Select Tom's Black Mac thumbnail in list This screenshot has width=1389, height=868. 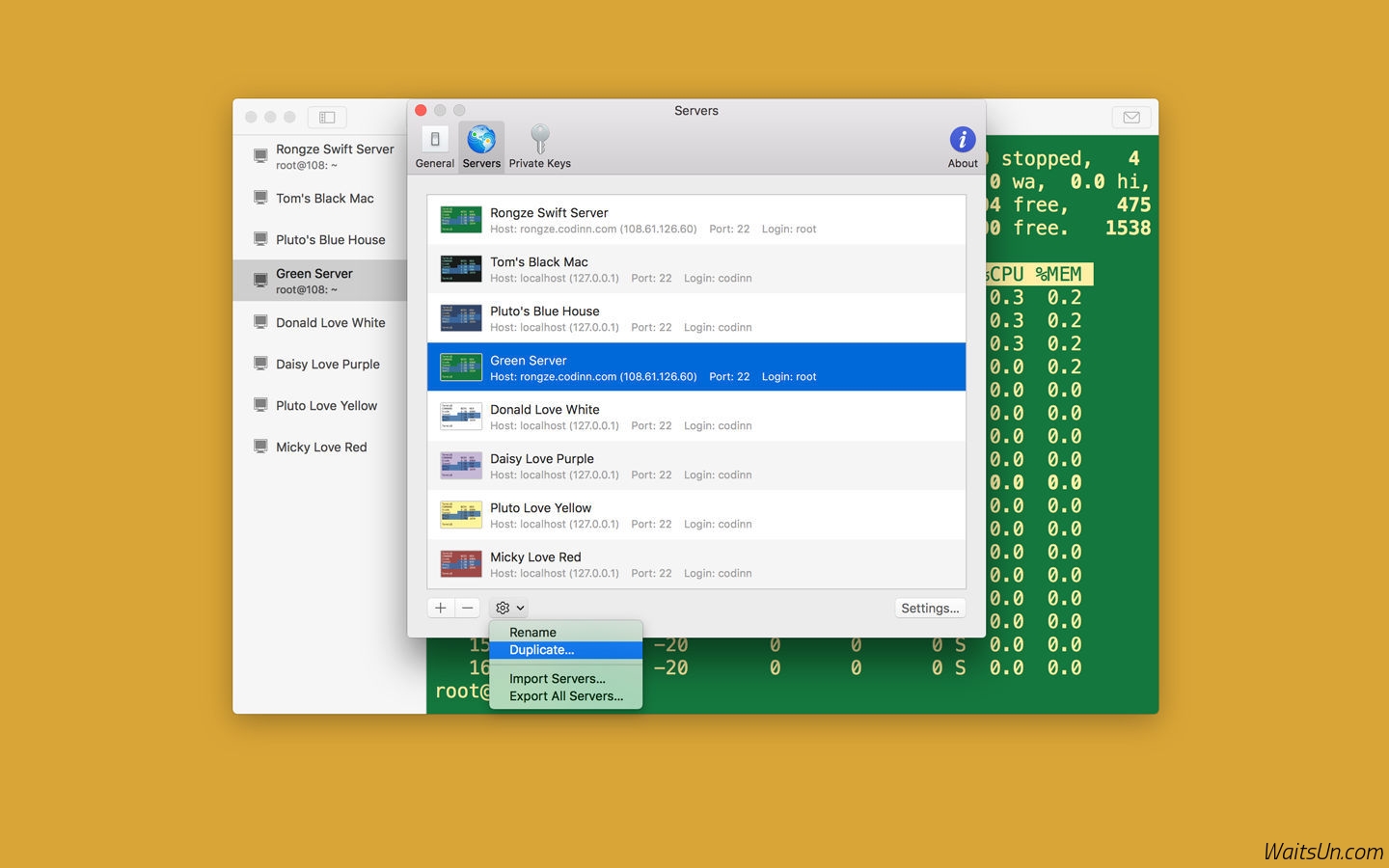(461, 269)
